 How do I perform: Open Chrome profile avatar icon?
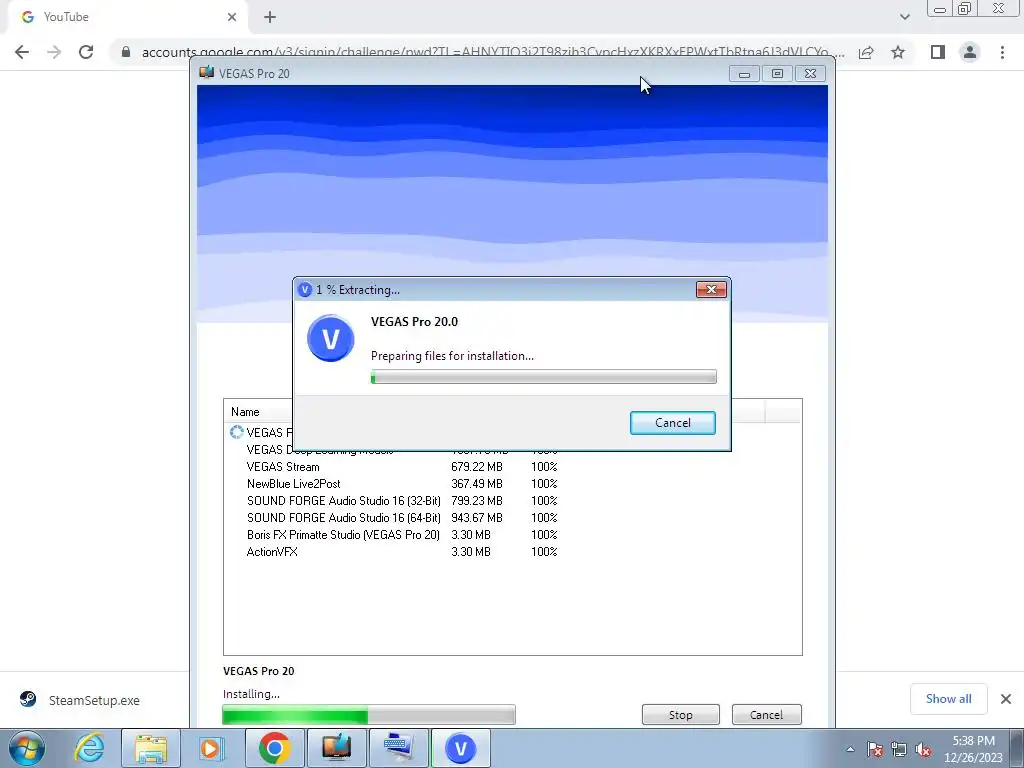(x=970, y=52)
